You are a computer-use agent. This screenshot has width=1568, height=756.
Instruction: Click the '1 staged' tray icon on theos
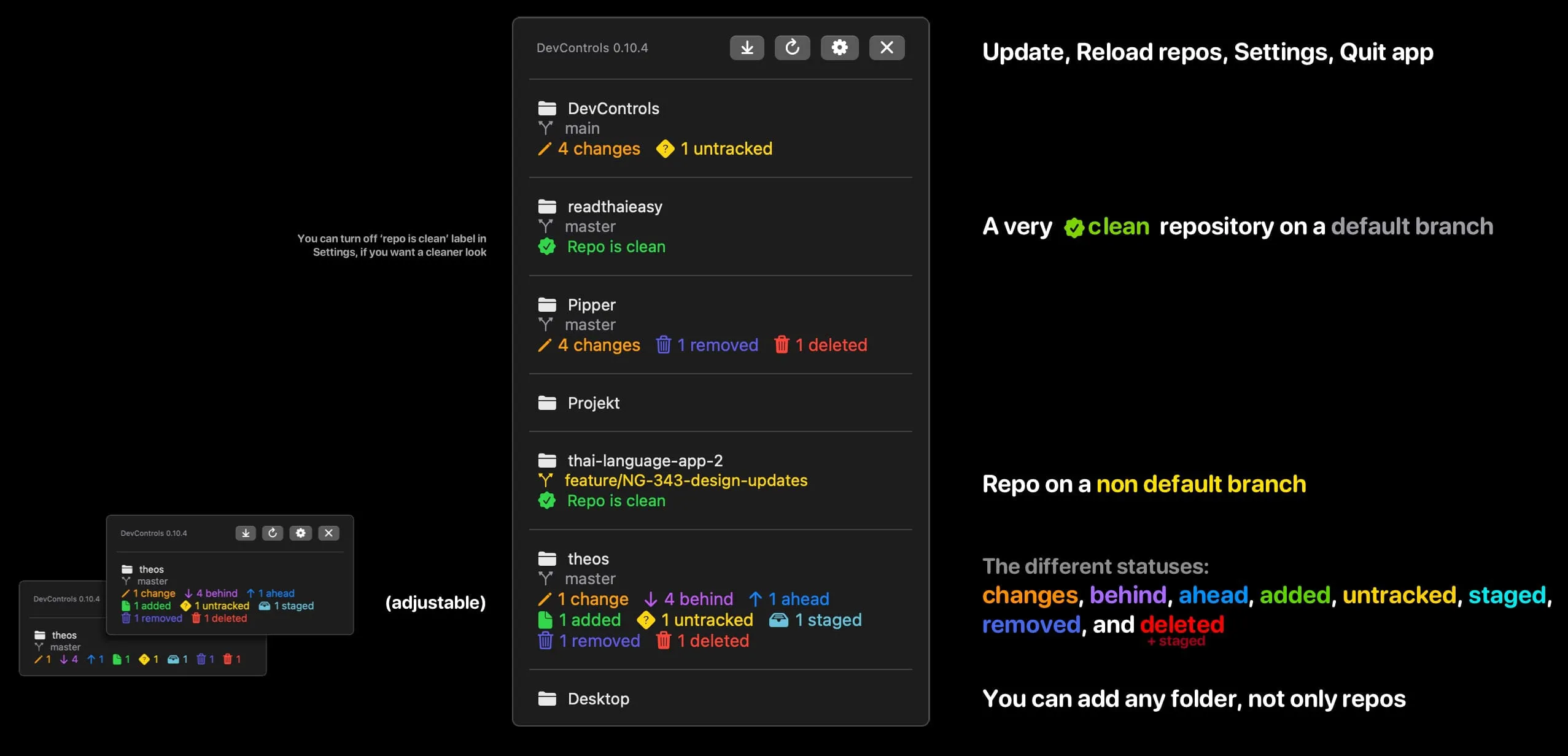click(778, 620)
